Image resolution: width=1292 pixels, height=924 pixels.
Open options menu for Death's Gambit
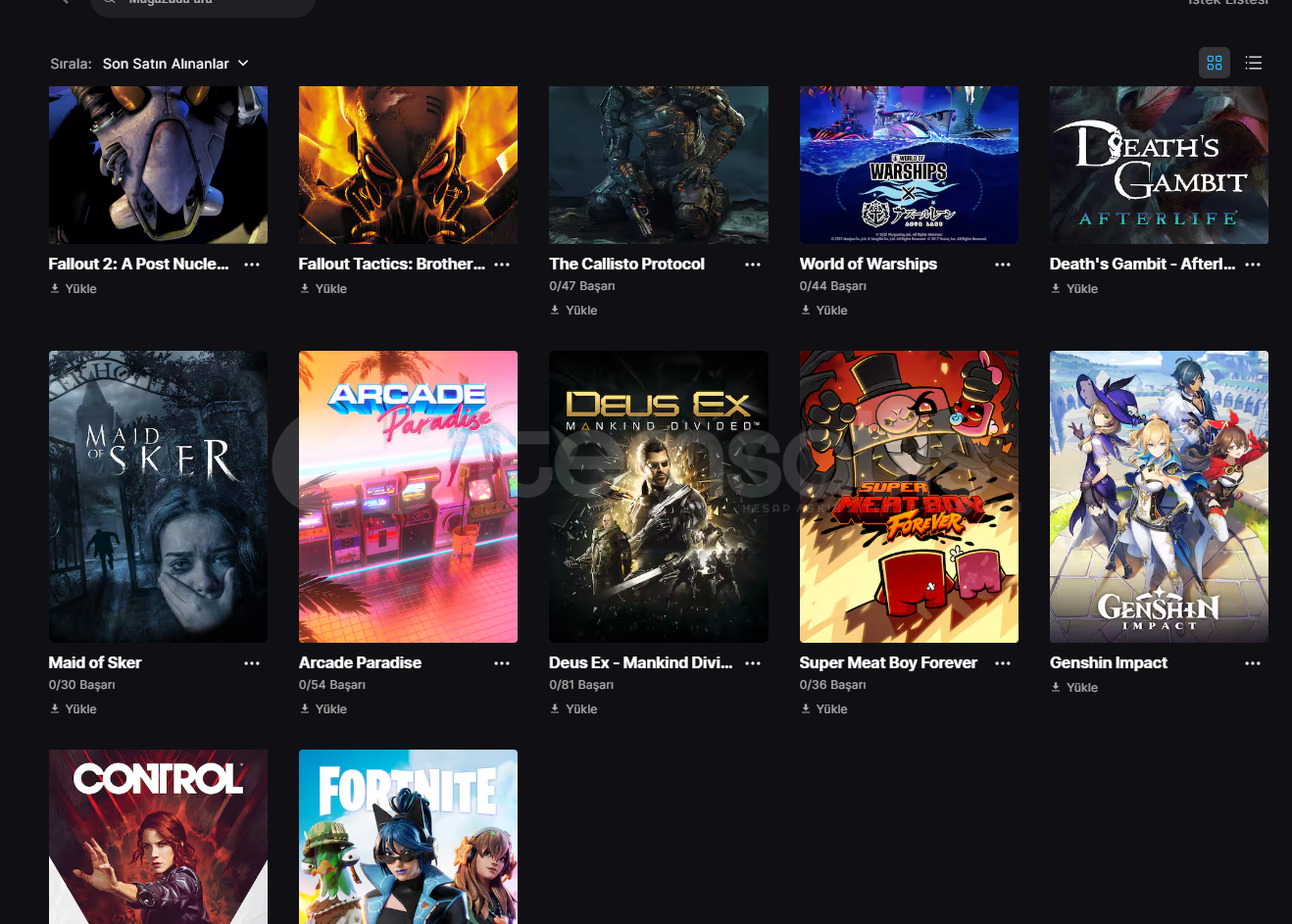click(x=1253, y=265)
